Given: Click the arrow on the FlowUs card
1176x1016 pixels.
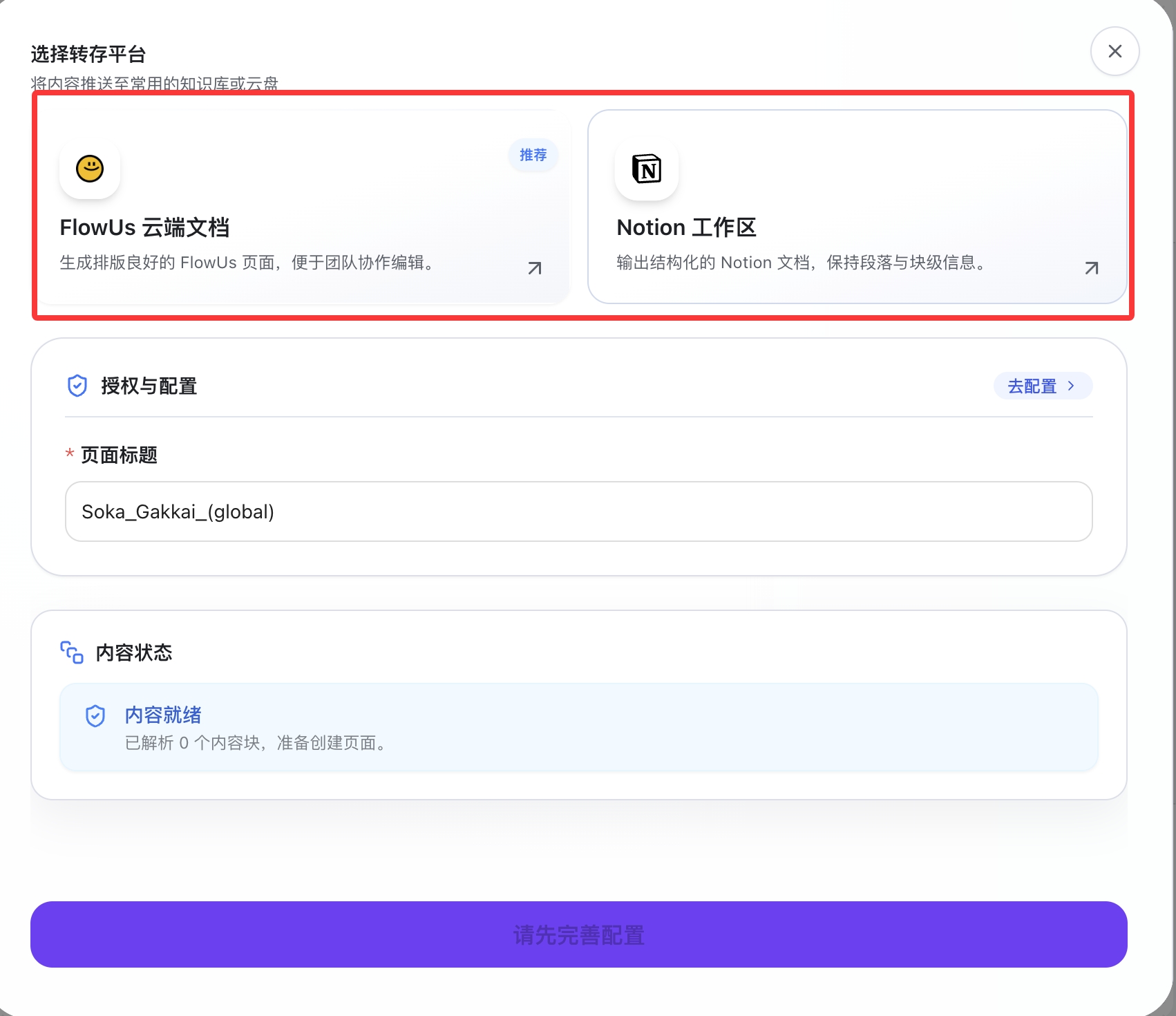Looking at the screenshot, I should [535, 268].
